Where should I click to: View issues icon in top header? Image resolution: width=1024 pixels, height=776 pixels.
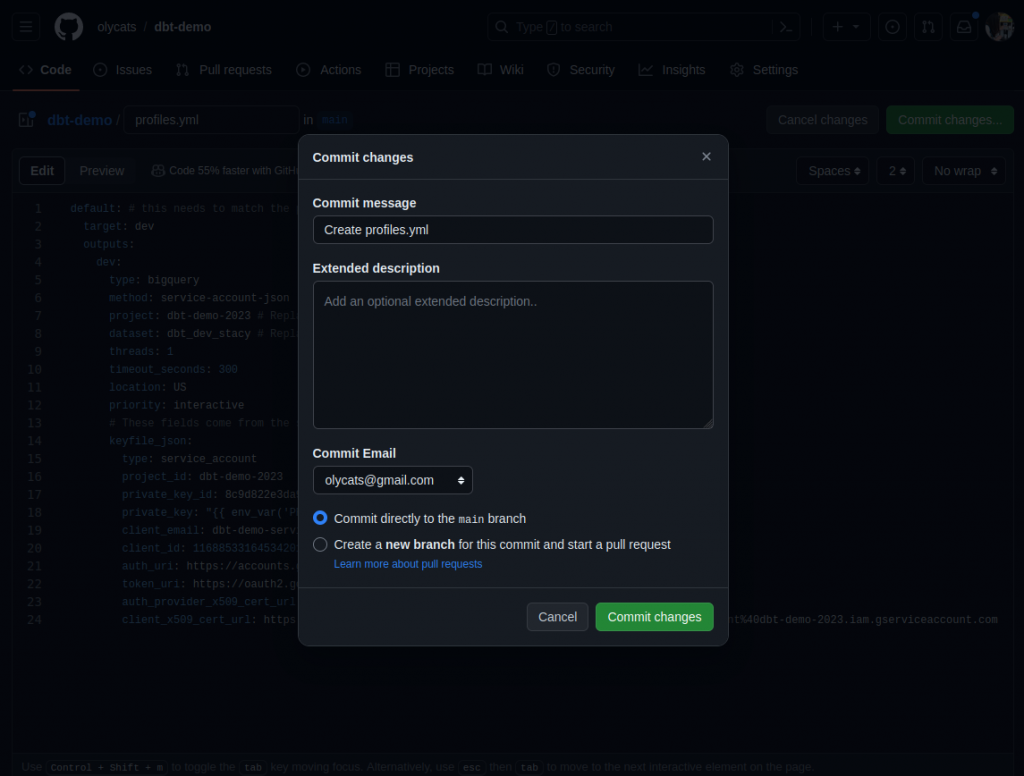pos(892,27)
